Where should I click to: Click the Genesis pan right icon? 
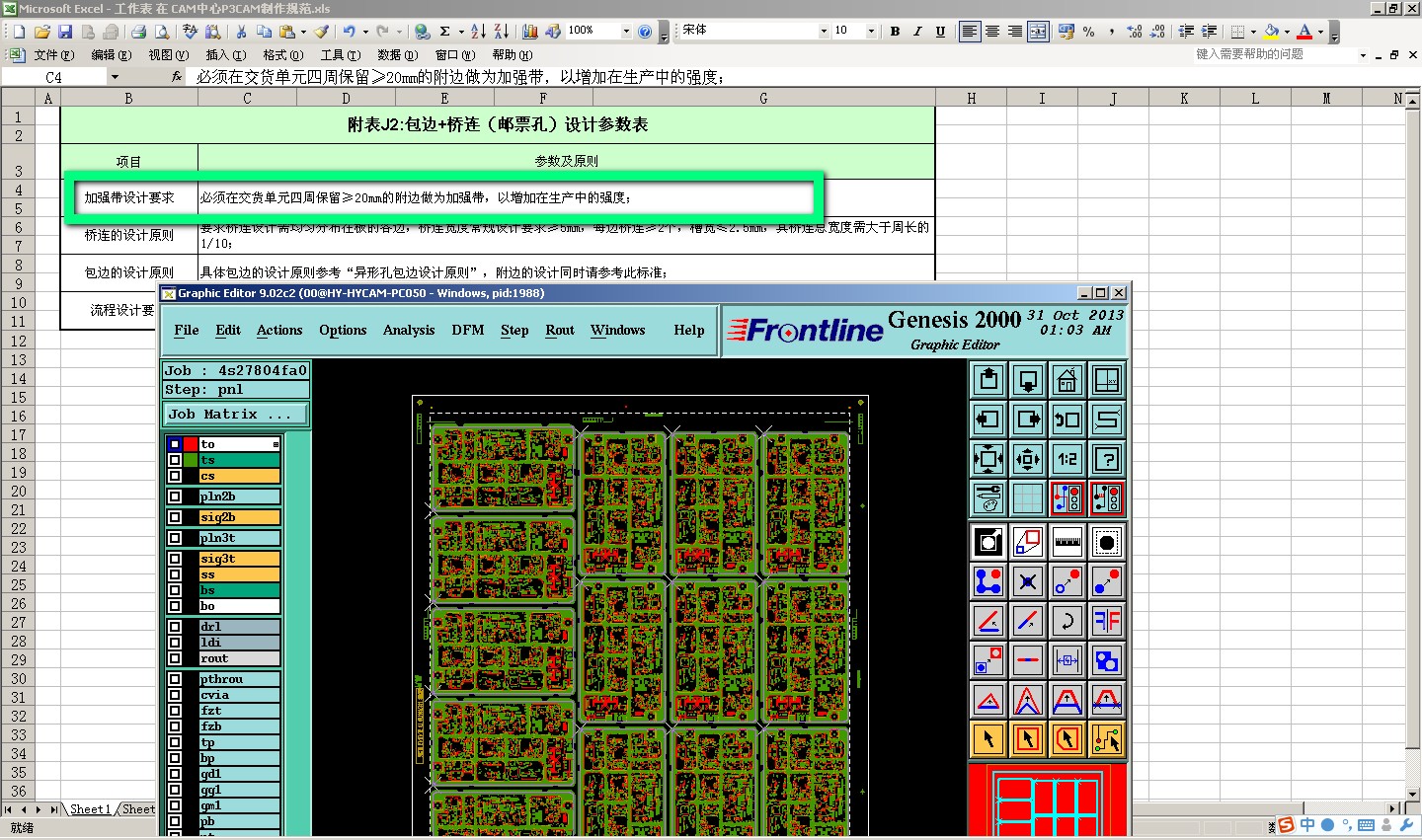click(1028, 420)
